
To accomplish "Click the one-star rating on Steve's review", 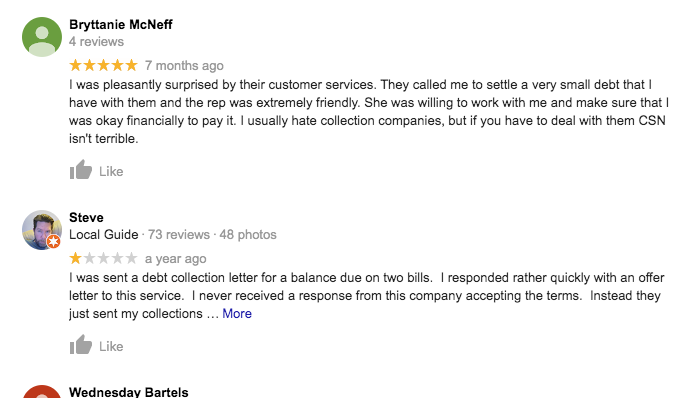I will [103, 258].
